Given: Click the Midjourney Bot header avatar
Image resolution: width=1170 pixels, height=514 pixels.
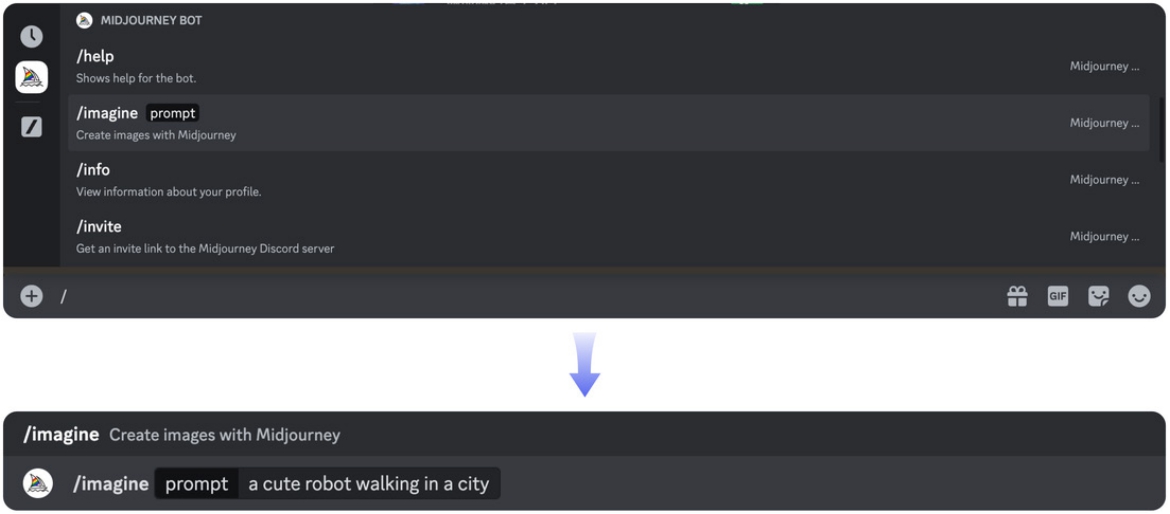Looking at the screenshot, I should click(84, 20).
